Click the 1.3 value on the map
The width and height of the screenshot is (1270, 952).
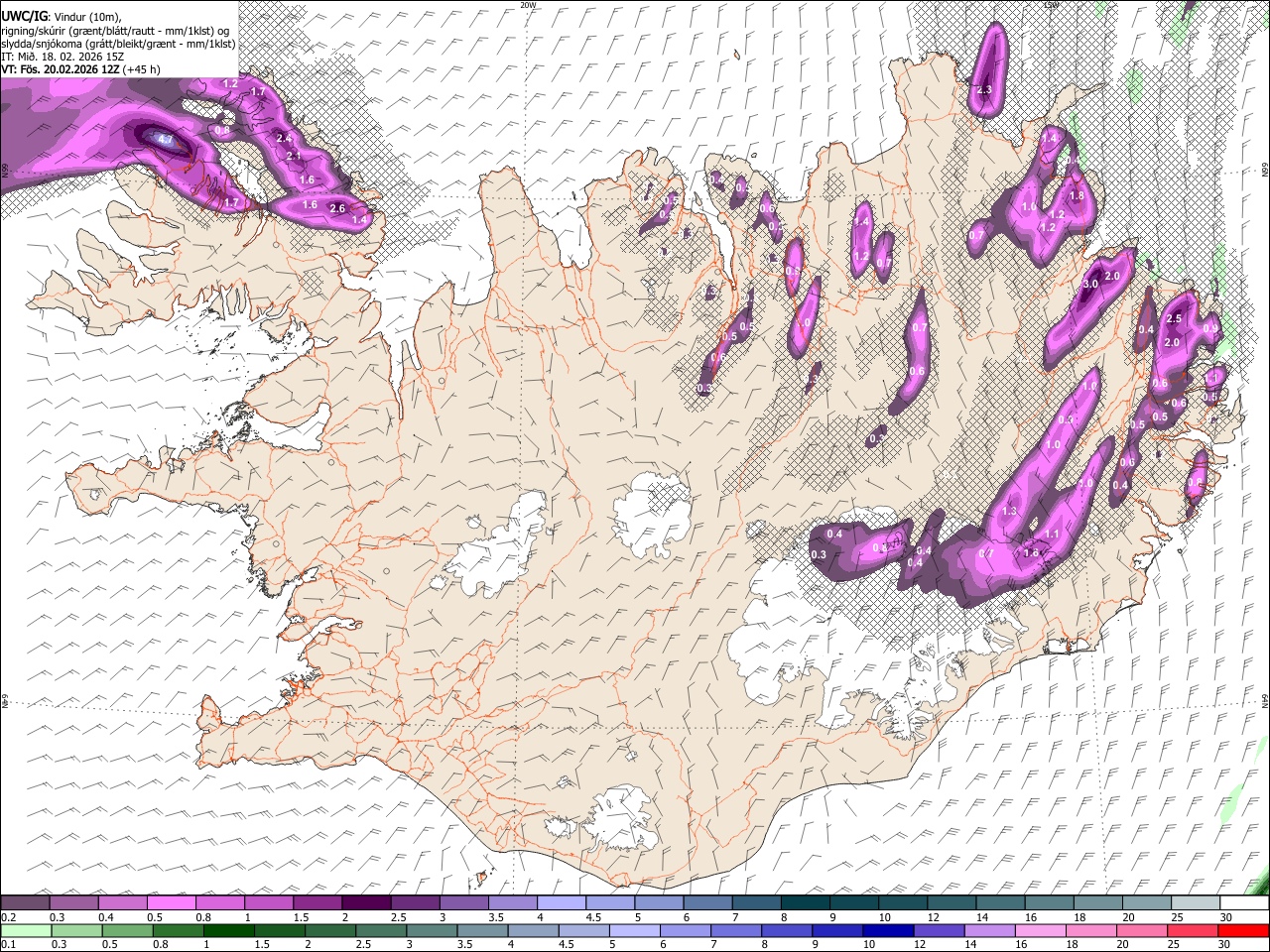1010,512
